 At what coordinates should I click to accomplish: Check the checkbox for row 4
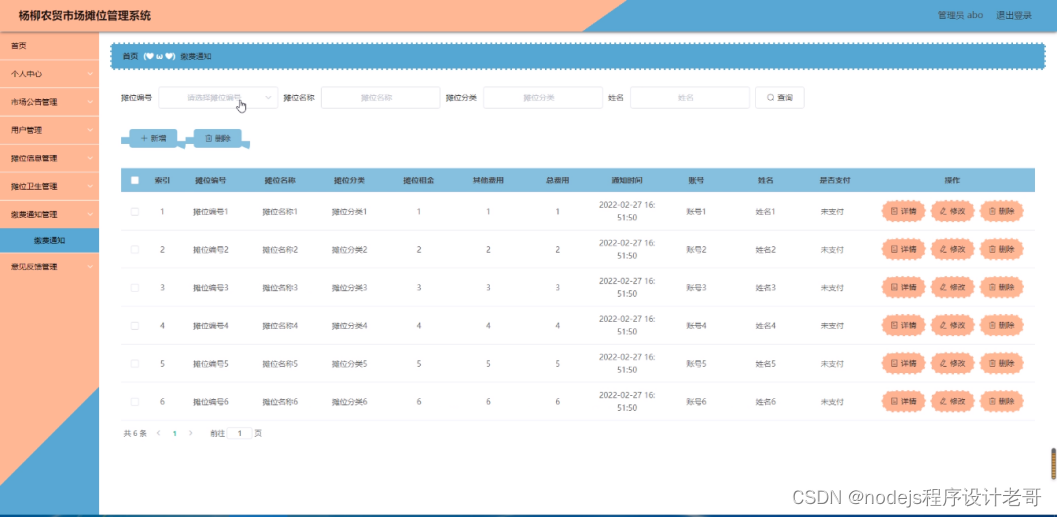coord(135,326)
